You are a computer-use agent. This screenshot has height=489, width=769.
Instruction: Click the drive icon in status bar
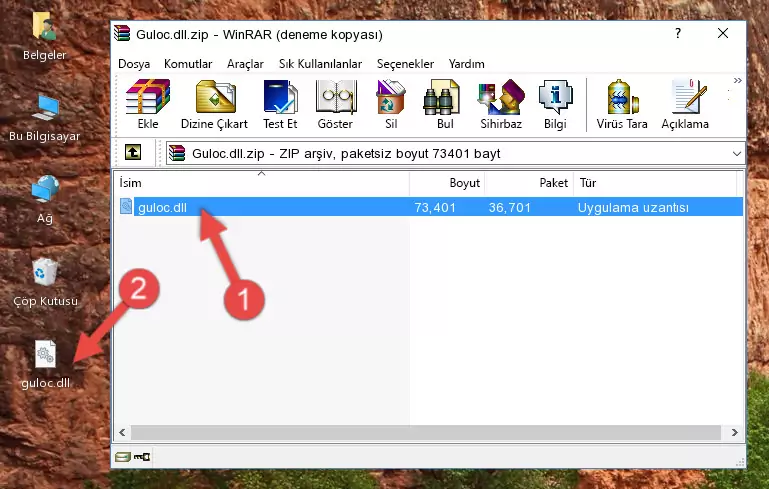pyautogui.click(x=123, y=457)
